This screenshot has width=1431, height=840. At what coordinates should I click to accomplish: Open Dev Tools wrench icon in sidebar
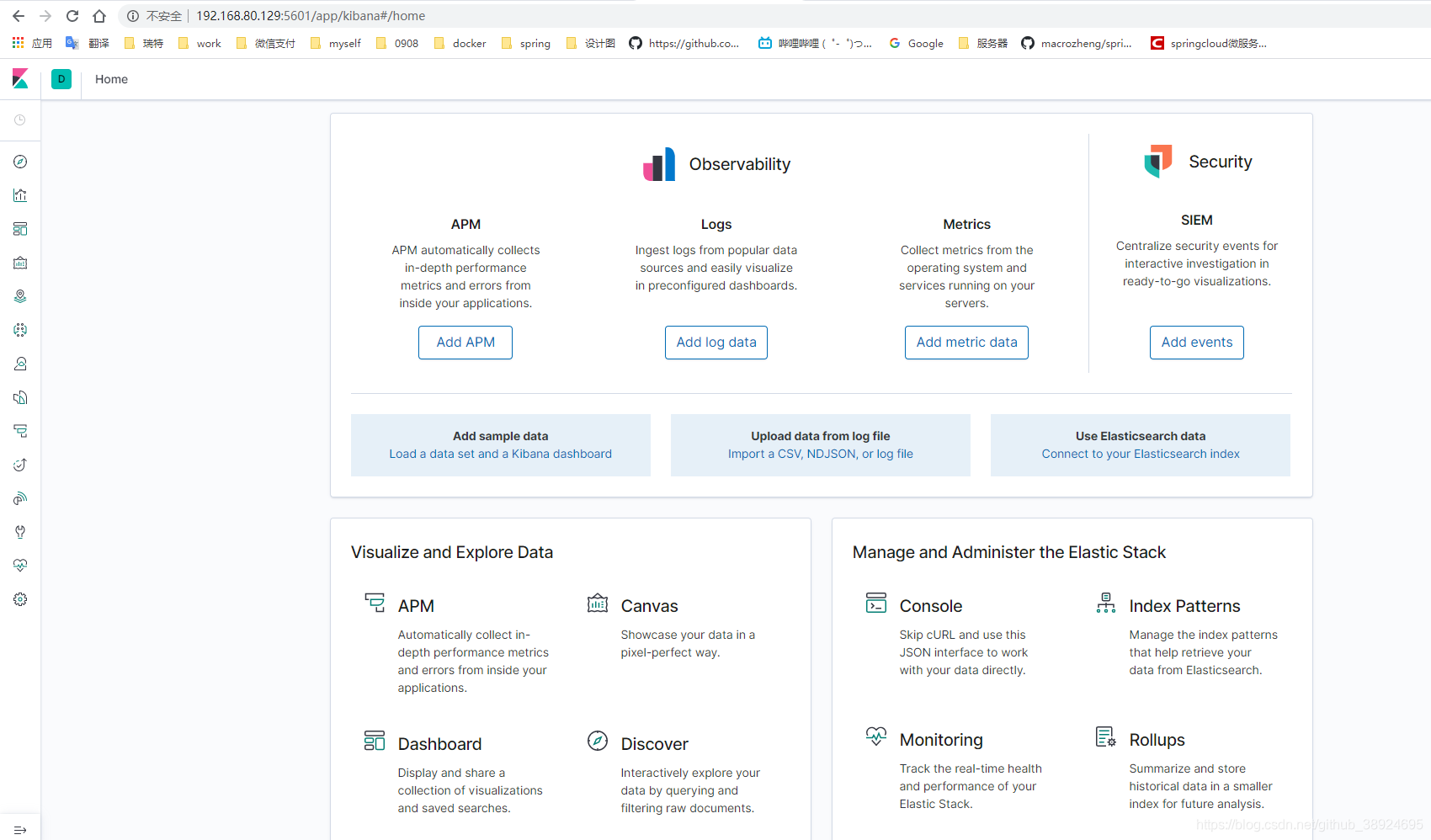click(20, 532)
